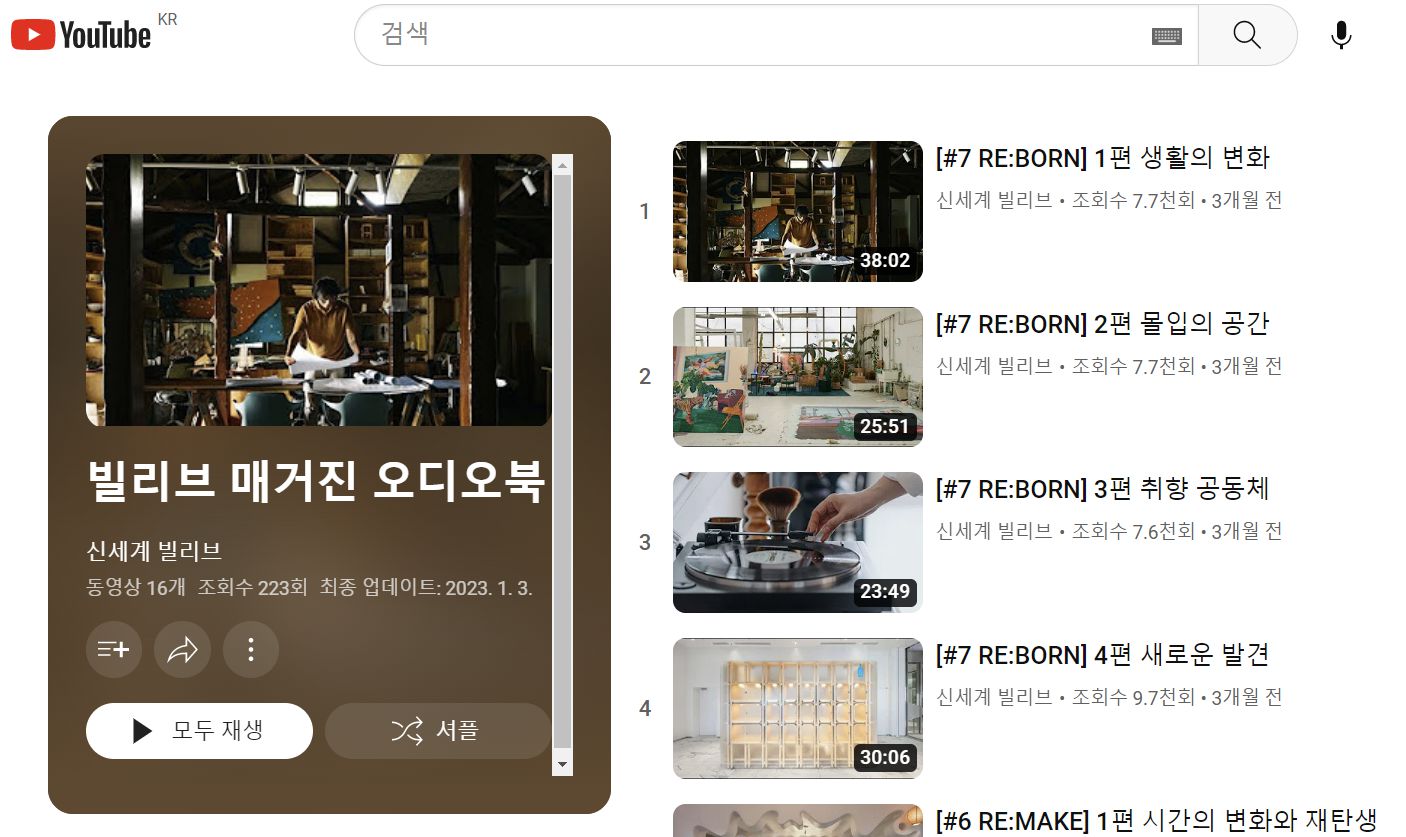The image size is (1406, 837).
Task: Start voice search with microphone icon
Action: (x=1341, y=35)
